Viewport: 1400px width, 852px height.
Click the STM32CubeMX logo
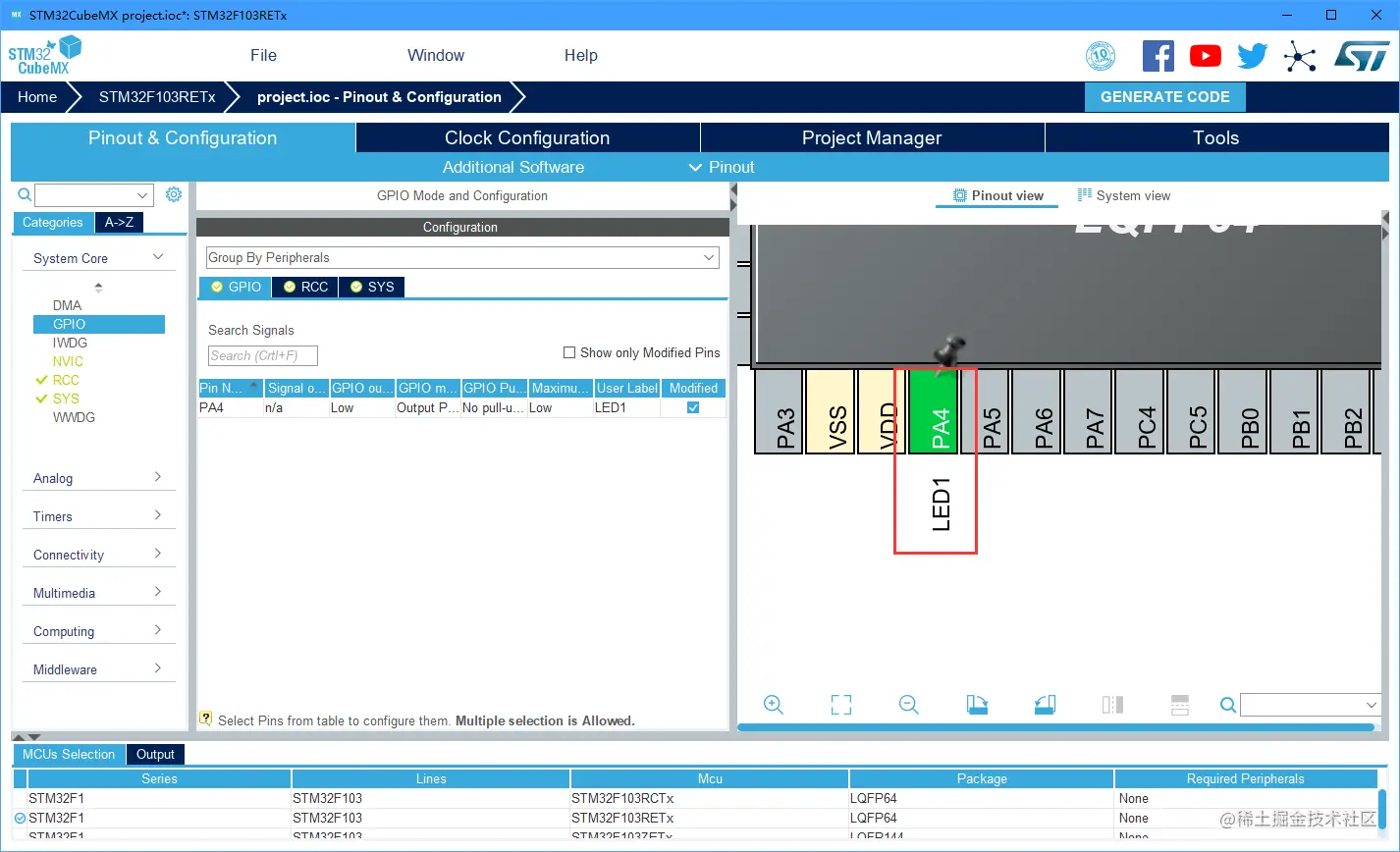pyautogui.click(x=45, y=55)
